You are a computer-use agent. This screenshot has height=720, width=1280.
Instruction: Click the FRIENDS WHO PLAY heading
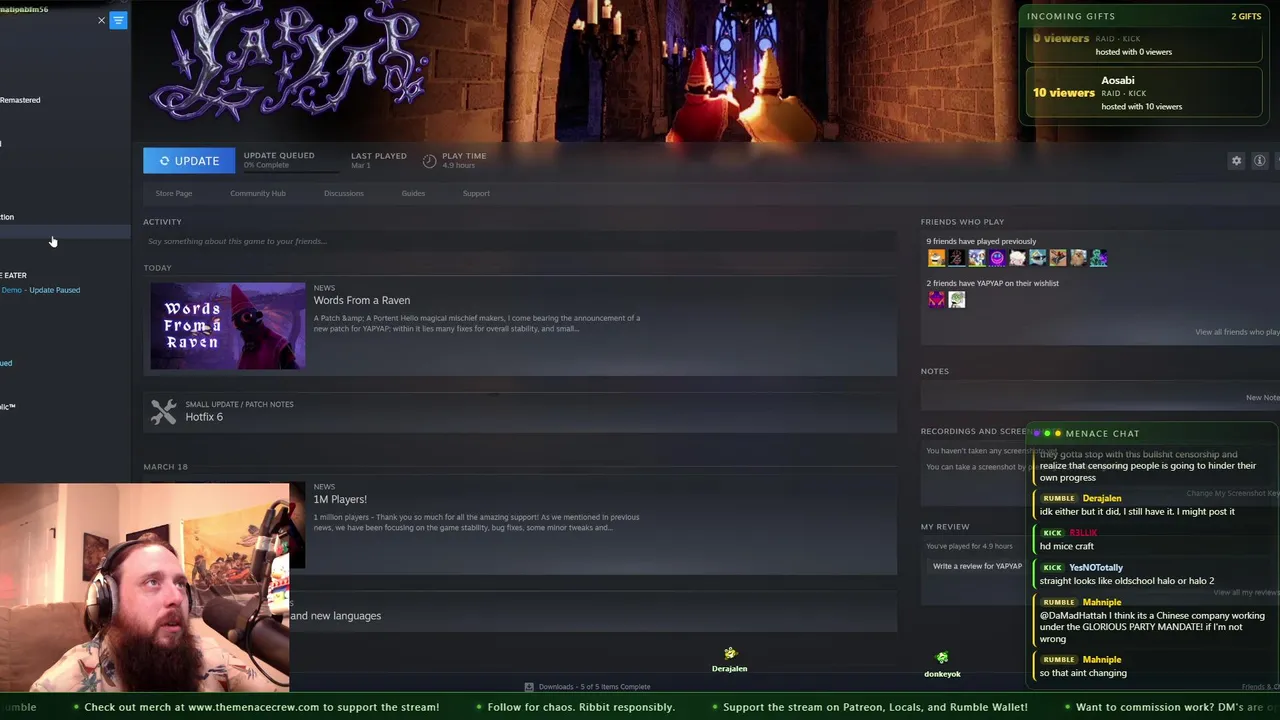point(962,222)
